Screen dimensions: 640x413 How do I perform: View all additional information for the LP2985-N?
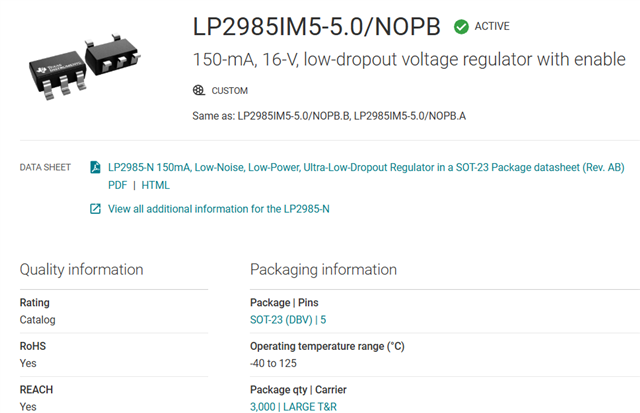(x=218, y=209)
